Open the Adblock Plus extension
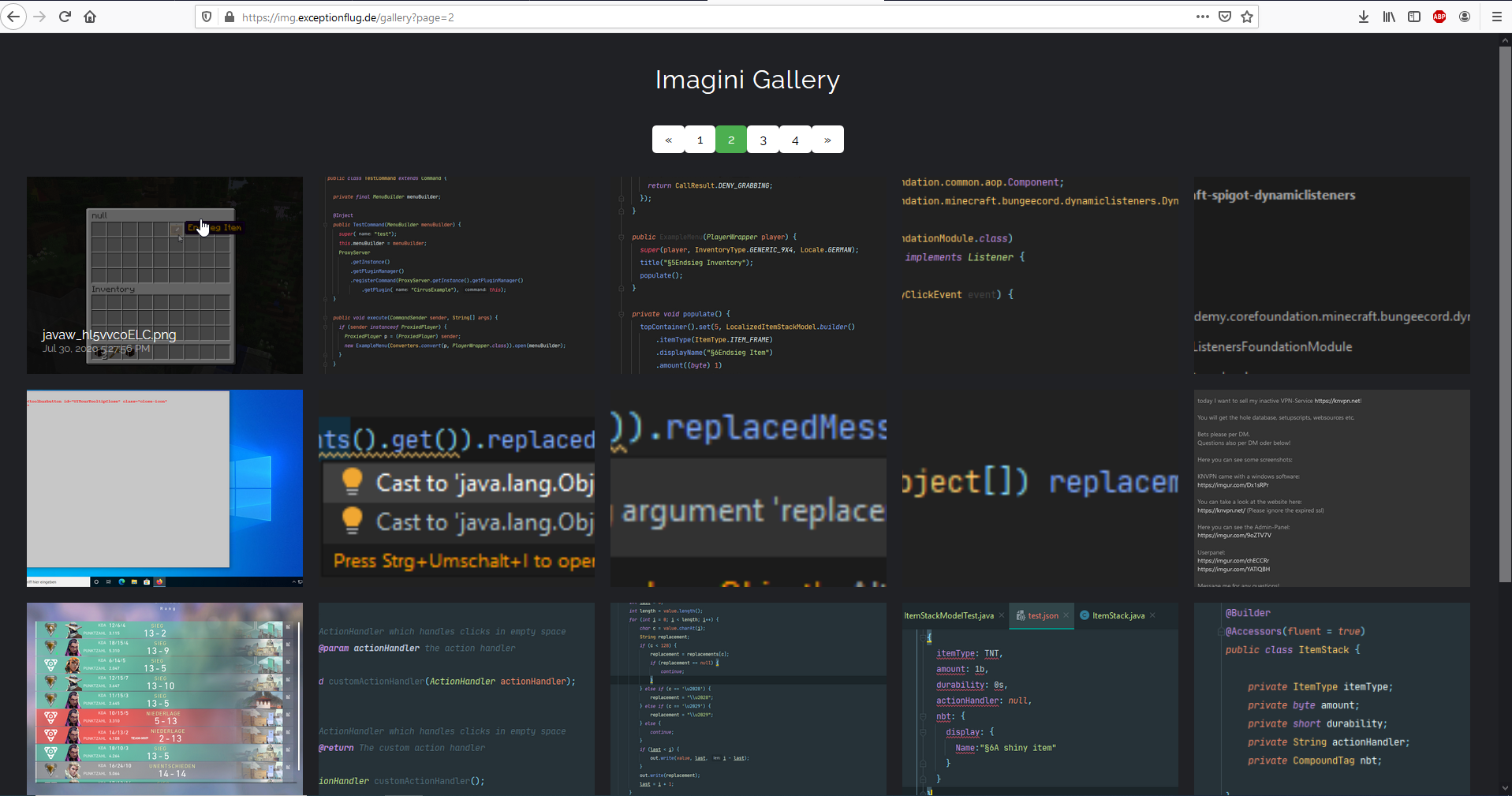 coord(1439,17)
